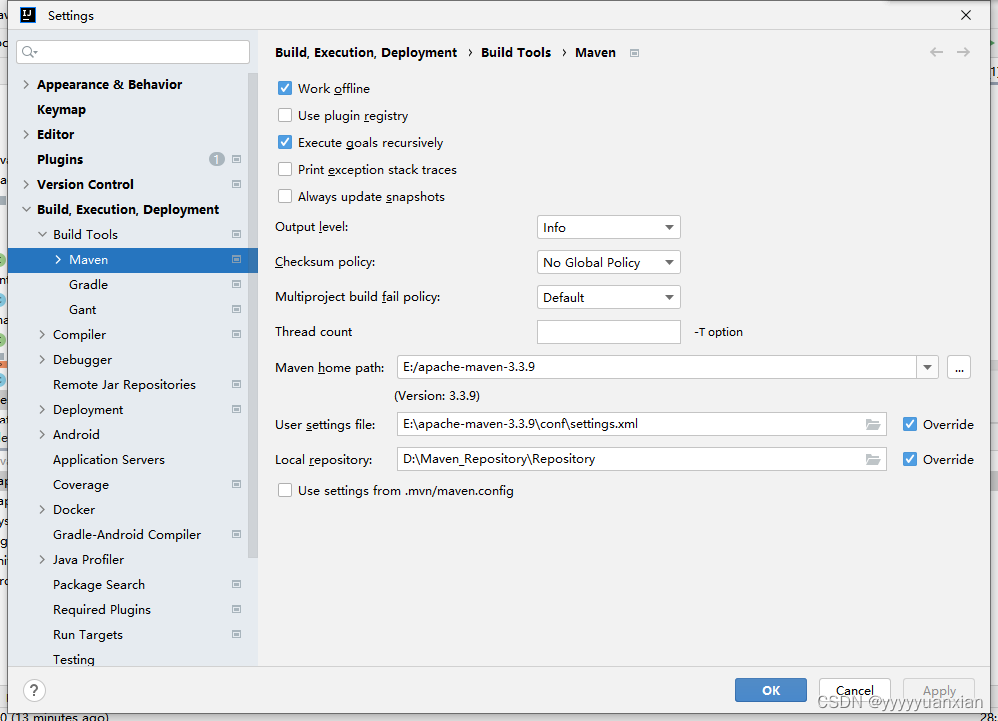This screenshot has height=721, width=998.
Task: Expand the Java Profiler node
Action: (x=42, y=560)
